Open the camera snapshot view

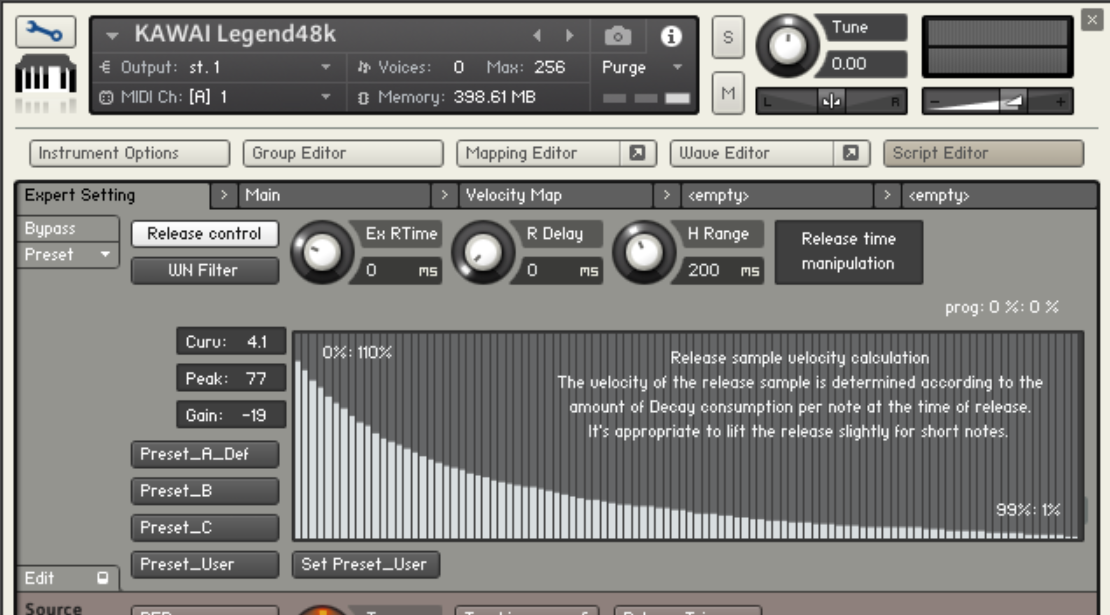pos(618,36)
